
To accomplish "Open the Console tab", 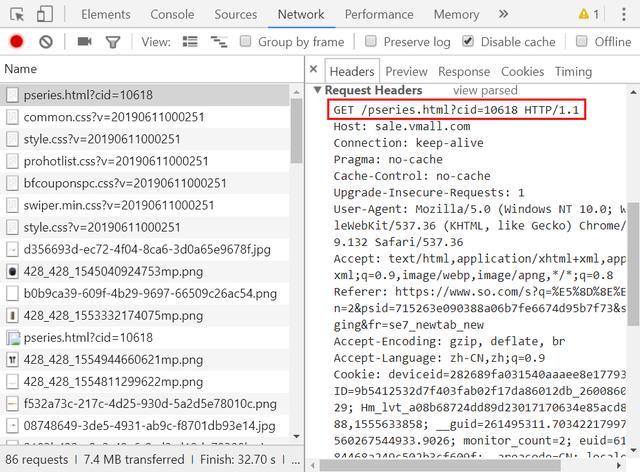I will point(172,14).
